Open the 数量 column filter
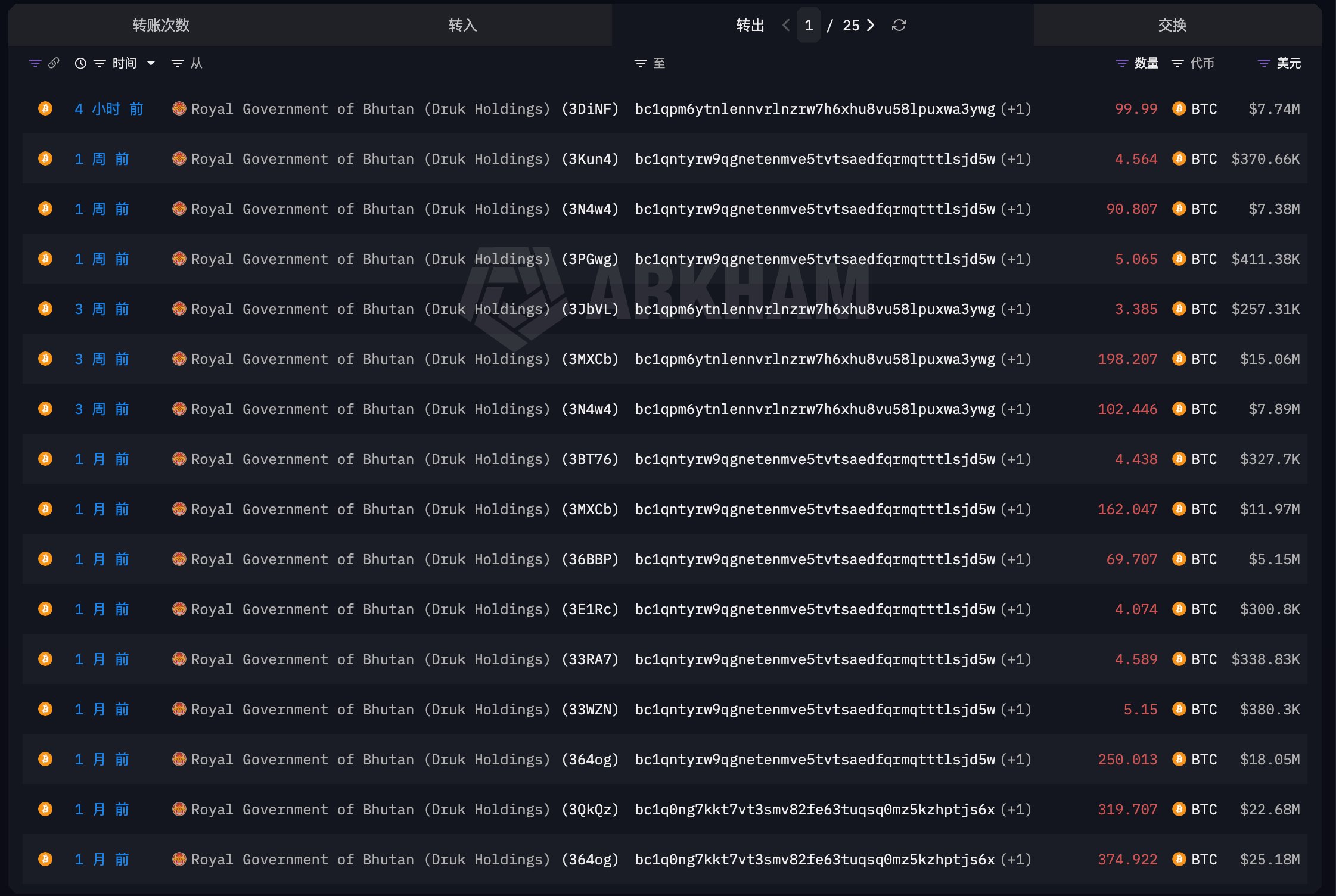This screenshot has height=896, width=1336. pyautogui.click(x=1122, y=63)
